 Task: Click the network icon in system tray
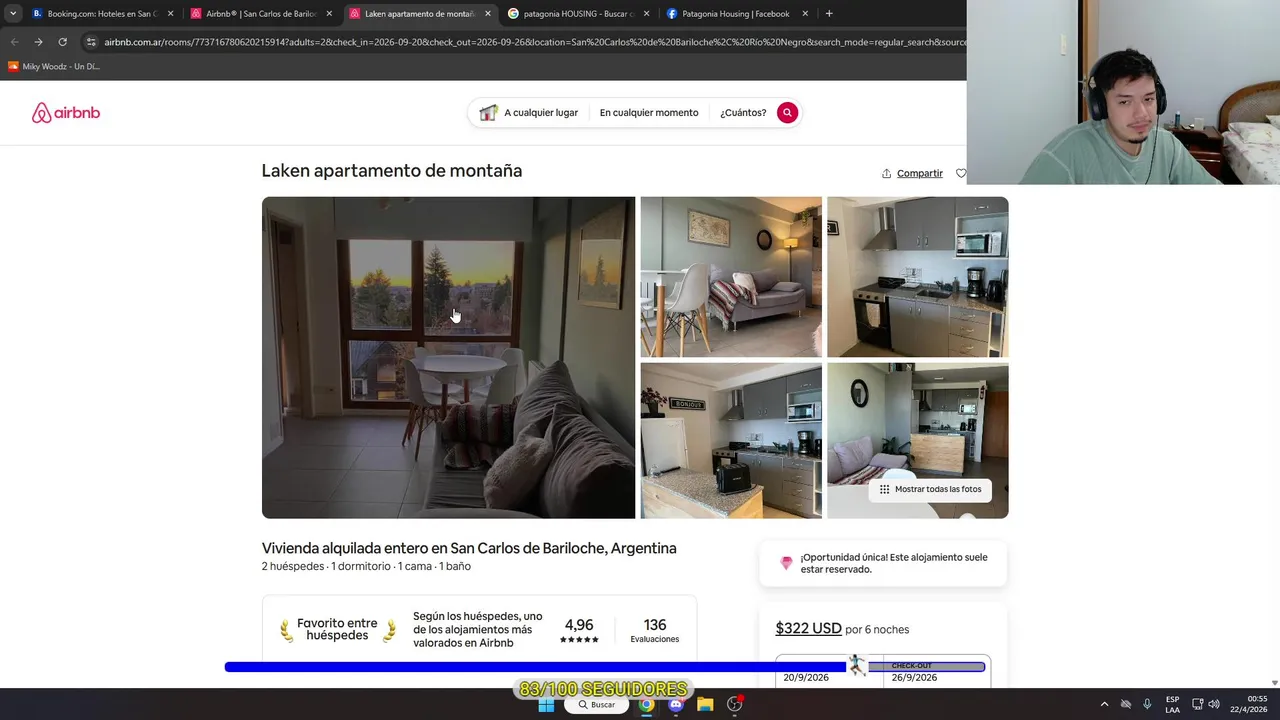click(x=1197, y=704)
